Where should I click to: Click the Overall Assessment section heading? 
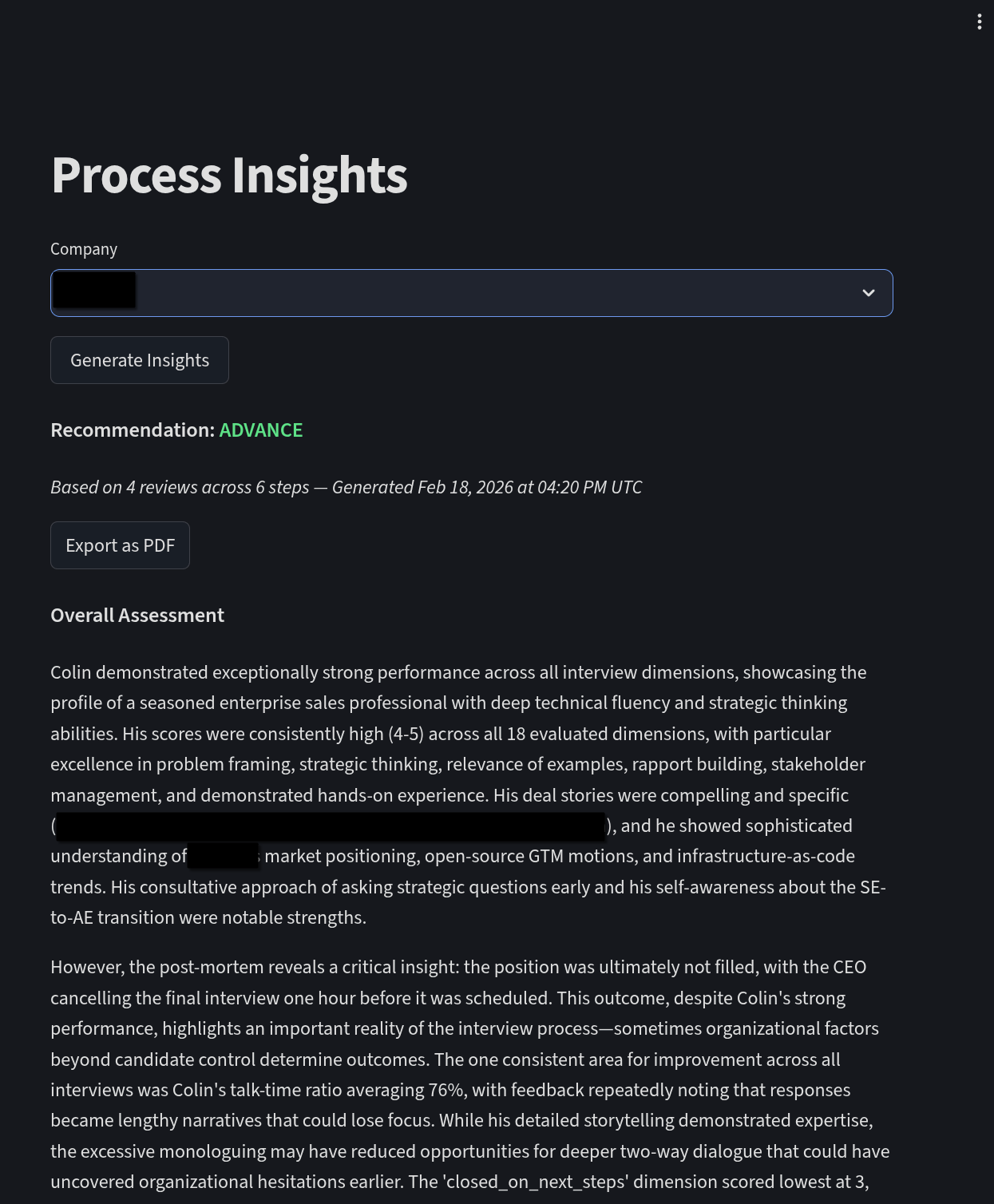pos(137,615)
